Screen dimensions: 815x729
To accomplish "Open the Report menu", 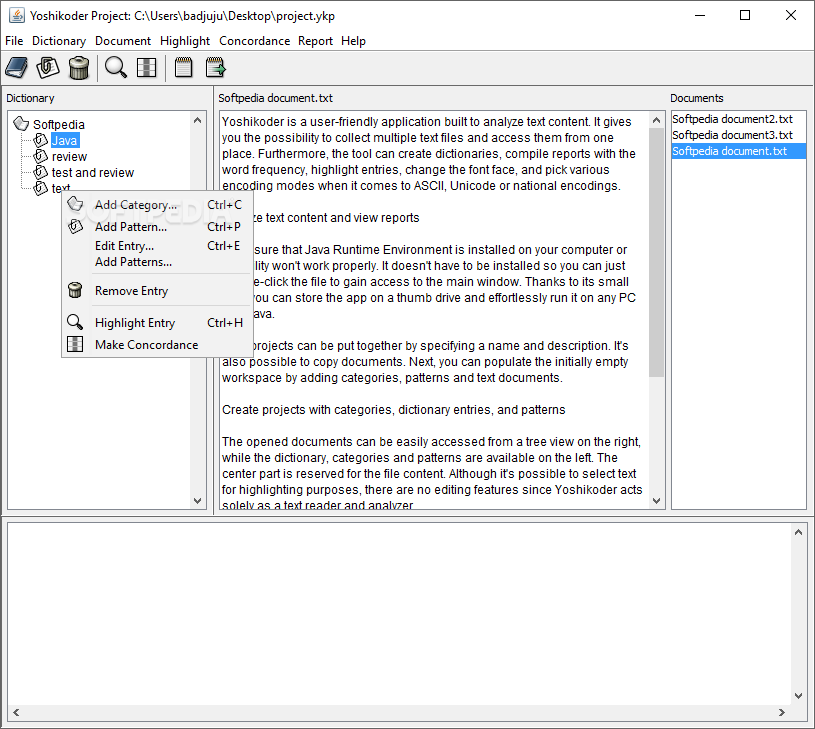I will pos(316,41).
